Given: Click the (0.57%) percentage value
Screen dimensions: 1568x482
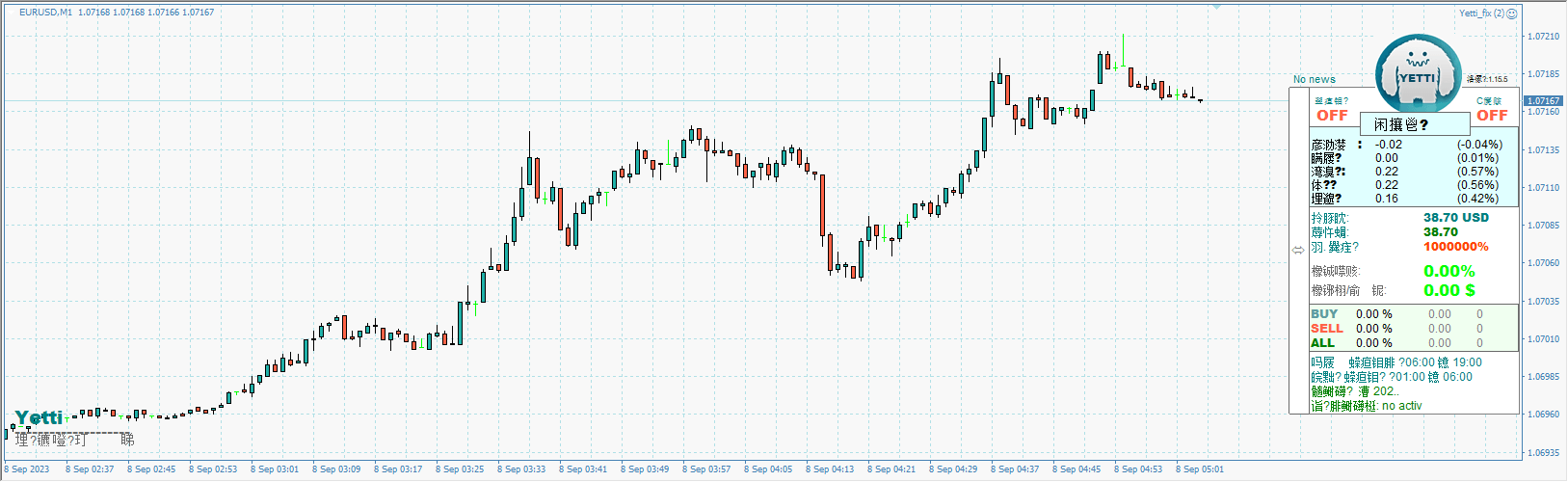Looking at the screenshot, I should click(x=1477, y=172).
